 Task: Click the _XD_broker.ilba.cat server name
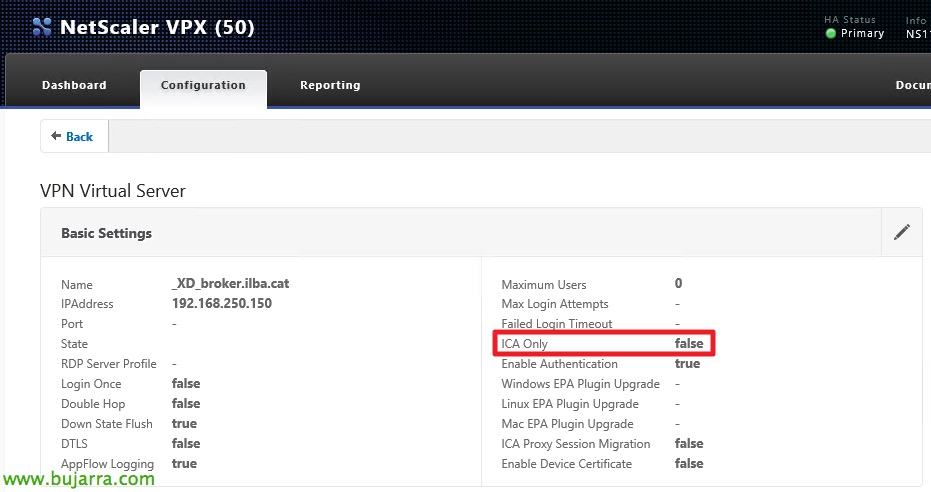(230, 283)
